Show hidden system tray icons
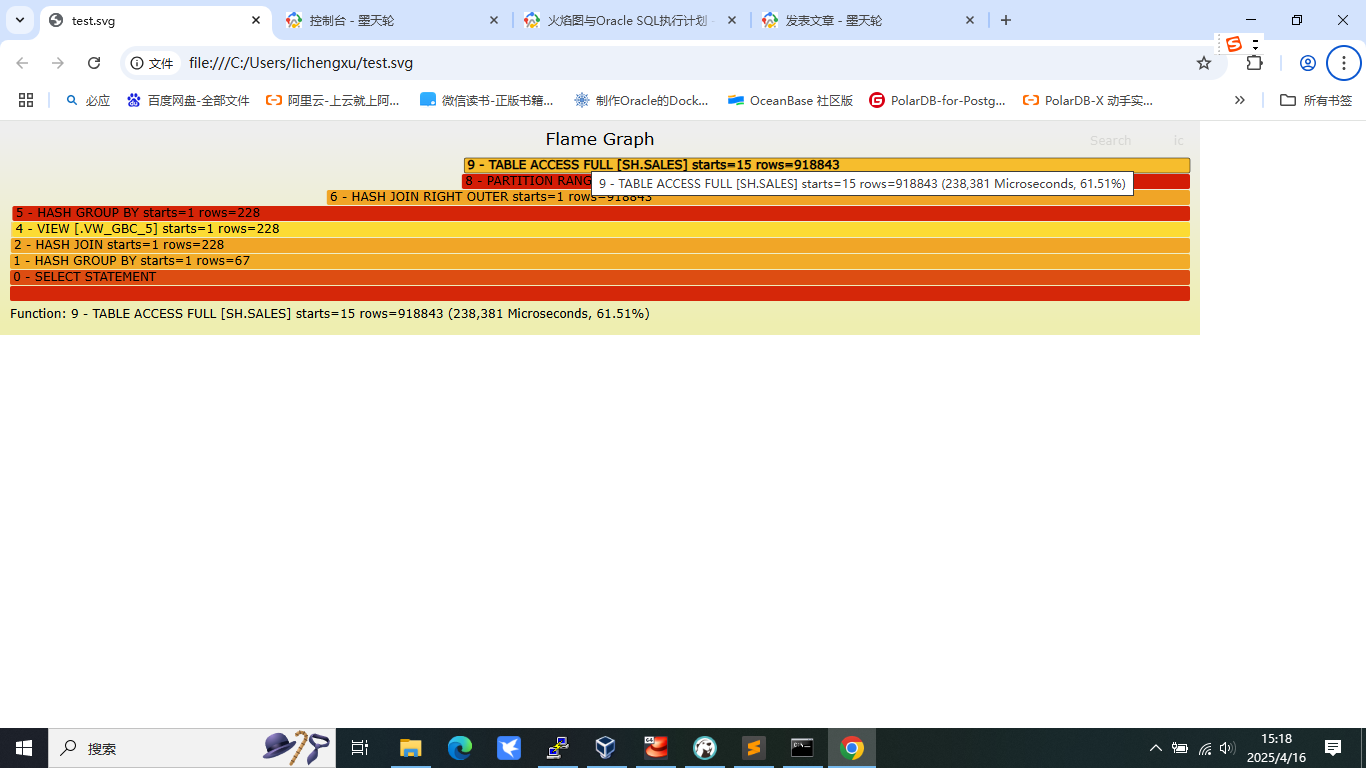 pos(1156,748)
